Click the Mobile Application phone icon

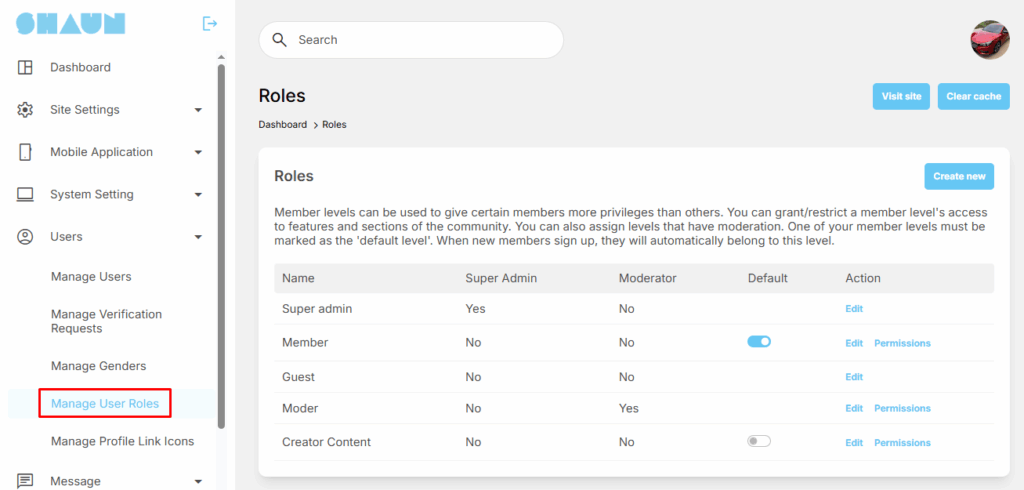(x=26, y=152)
